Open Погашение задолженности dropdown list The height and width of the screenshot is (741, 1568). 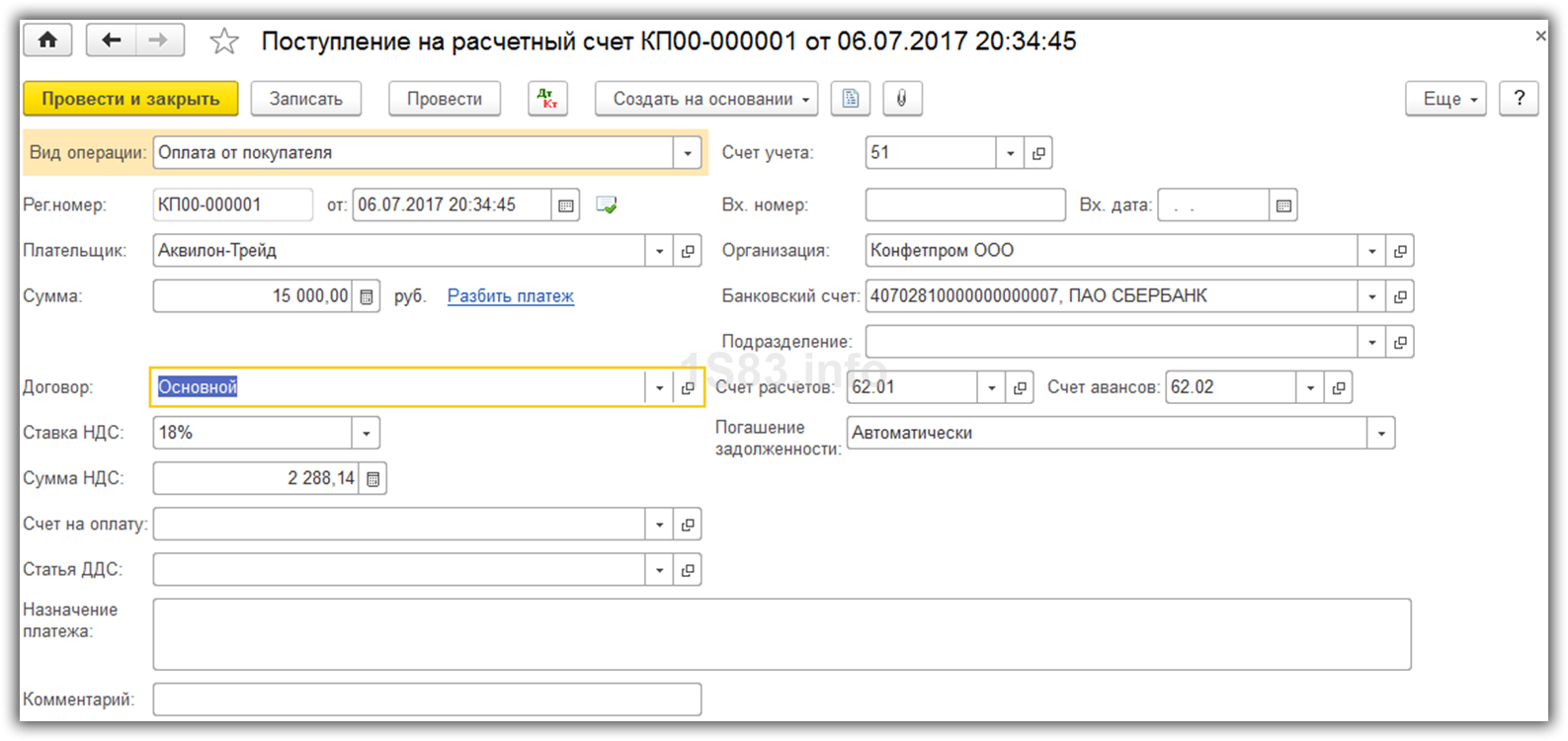pos(1380,433)
